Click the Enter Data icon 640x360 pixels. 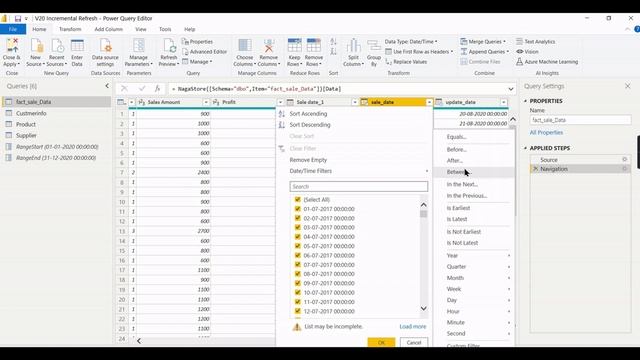(77, 52)
